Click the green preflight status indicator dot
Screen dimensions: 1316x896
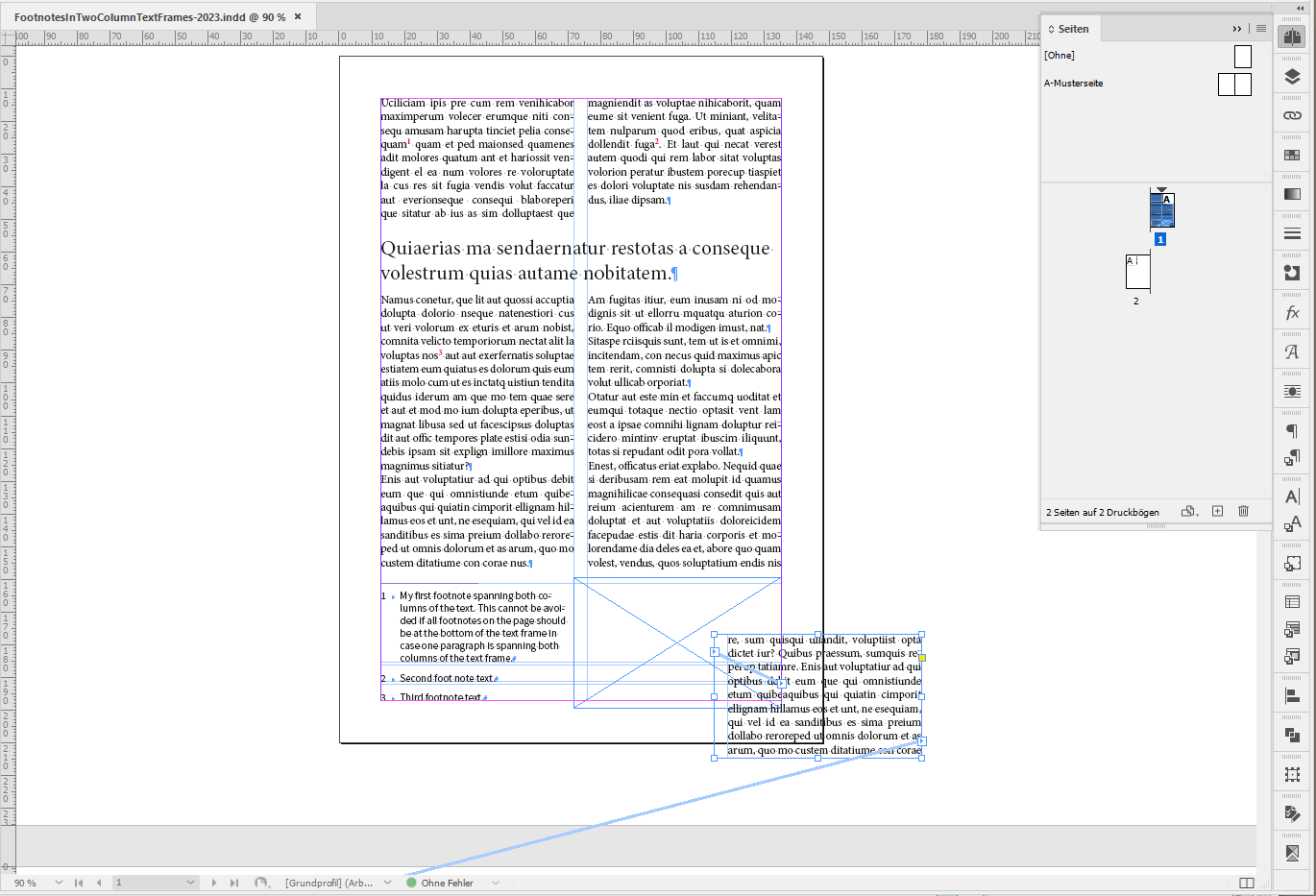411,882
